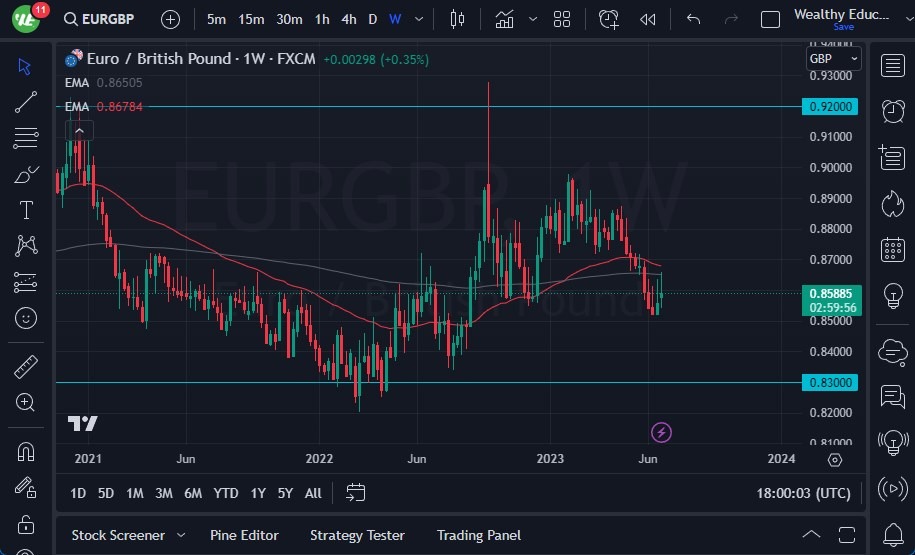
Task: Switch to the 30m timeframe
Action: (289, 19)
